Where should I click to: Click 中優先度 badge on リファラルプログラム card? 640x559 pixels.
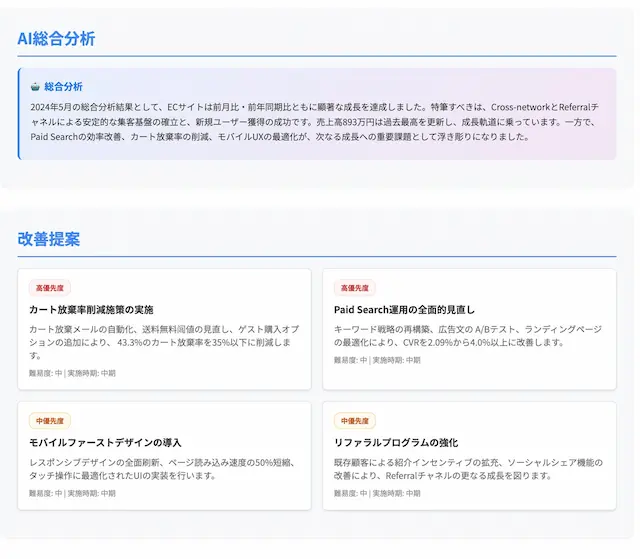(x=355, y=421)
